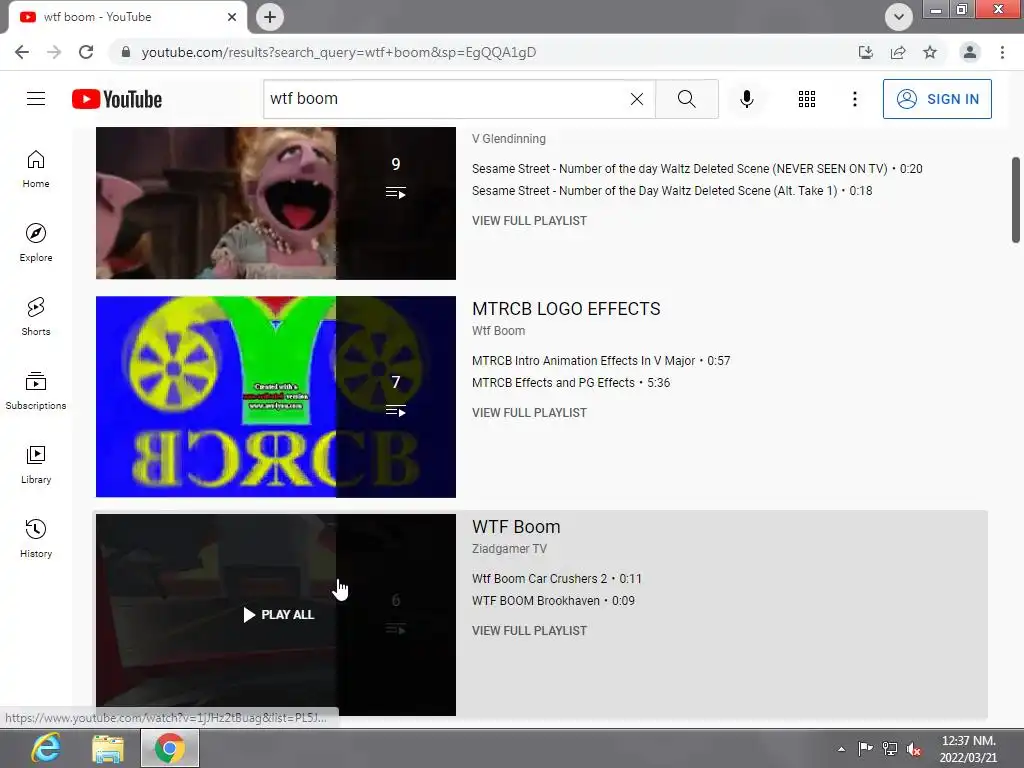This screenshot has height=768, width=1024.
Task: Open the MTRCB LOGO EFFECTS title
Action: (x=566, y=309)
